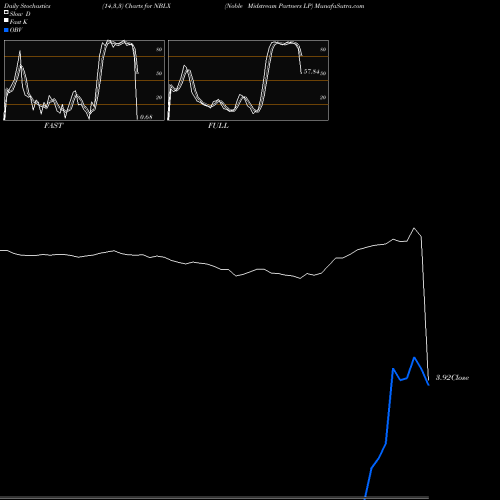
Task: Click the 'Fast K' legend text
Action: (19, 22)
